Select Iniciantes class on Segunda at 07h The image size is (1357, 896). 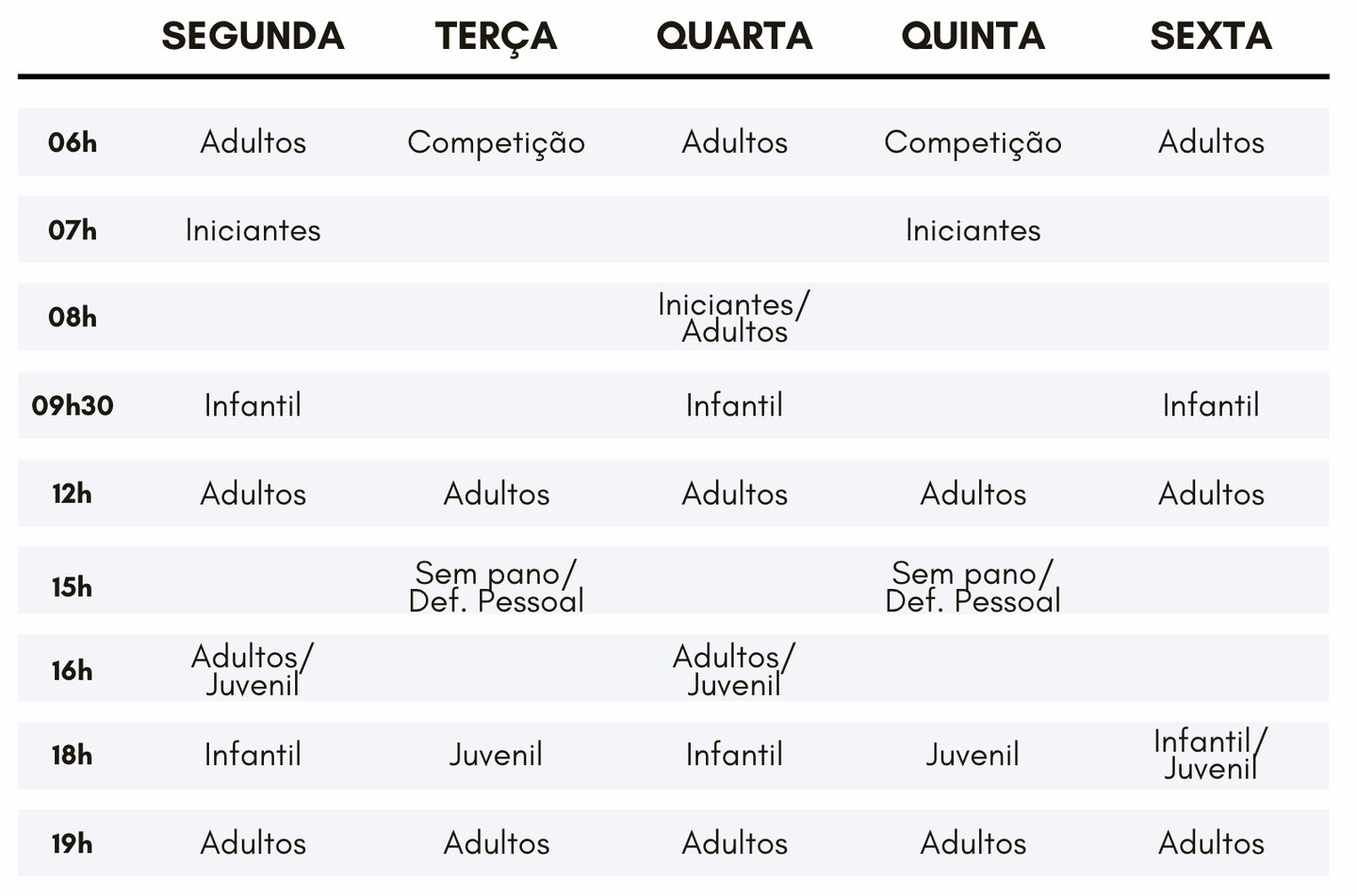pyautogui.click(x=253, y=230)
